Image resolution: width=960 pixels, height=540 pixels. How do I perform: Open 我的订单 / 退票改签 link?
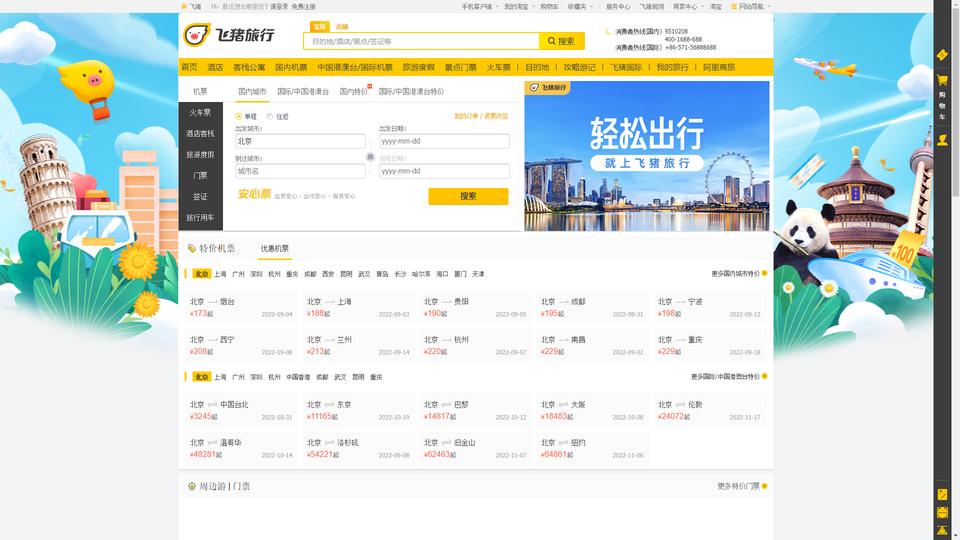pyautogui.click(x=481, y=116)
